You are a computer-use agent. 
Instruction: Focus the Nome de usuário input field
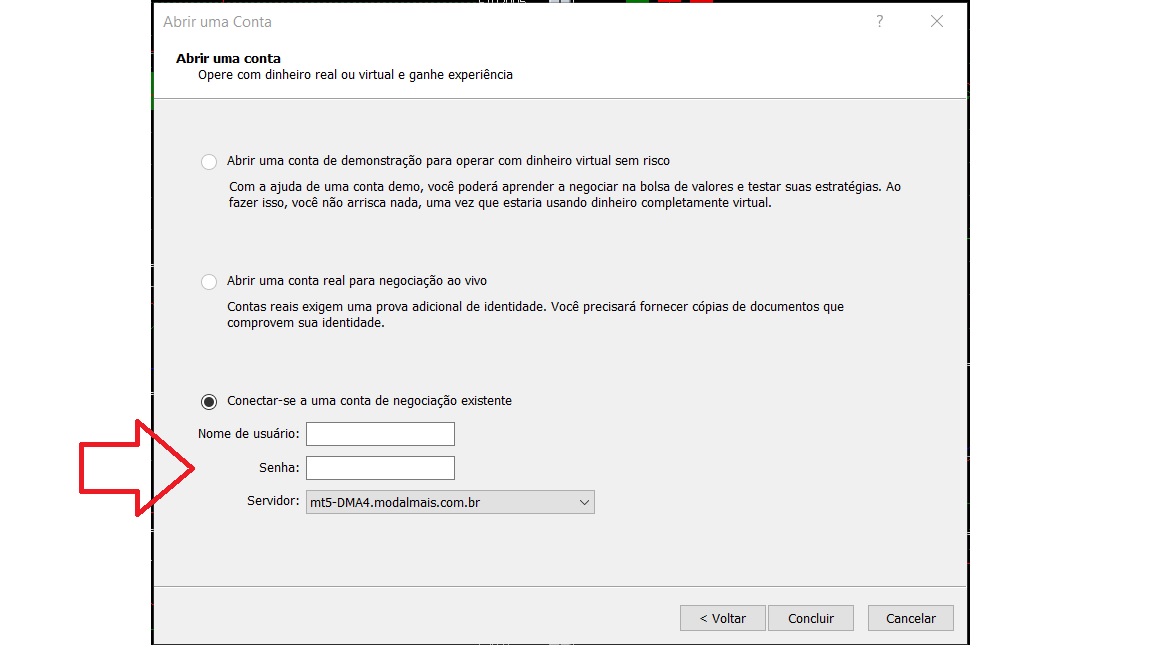pyautogui.click(x=380, y=434)
